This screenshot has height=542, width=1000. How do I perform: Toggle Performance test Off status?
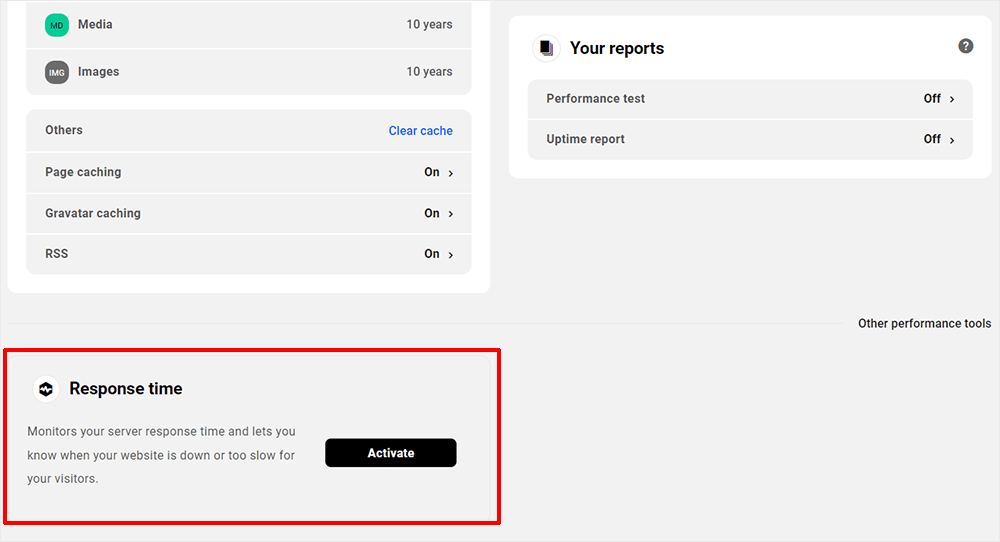point(932,98)
